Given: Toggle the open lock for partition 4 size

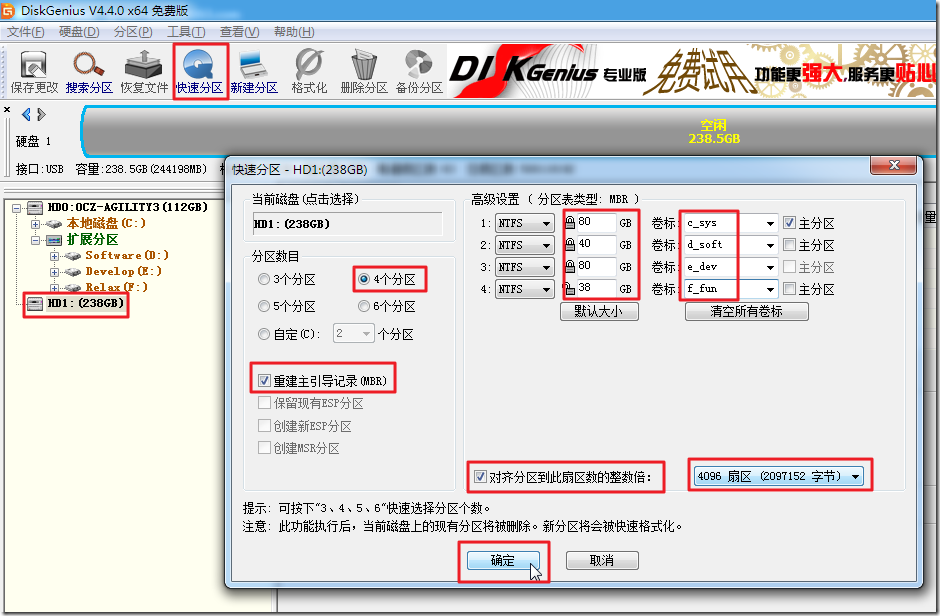Looking at the screenshot, I should [x=570, y=288].
